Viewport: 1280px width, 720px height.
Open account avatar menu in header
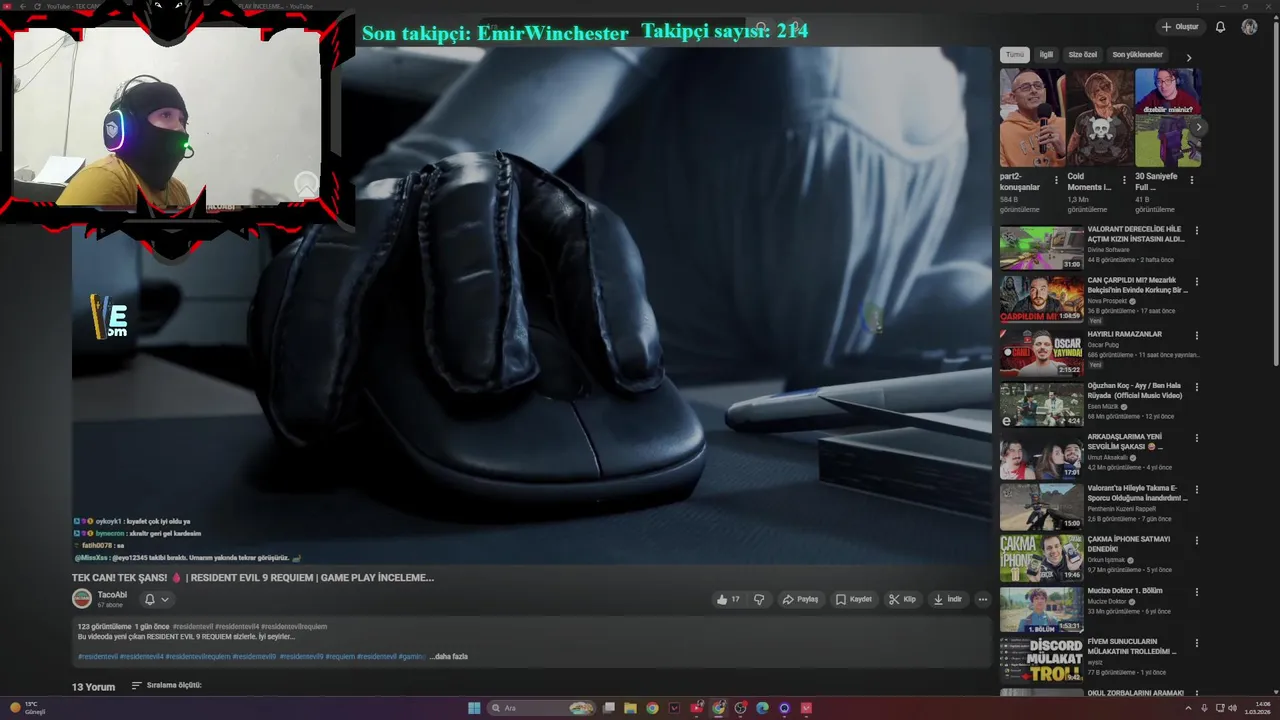pyautogui.click(x=1249, y=27)
